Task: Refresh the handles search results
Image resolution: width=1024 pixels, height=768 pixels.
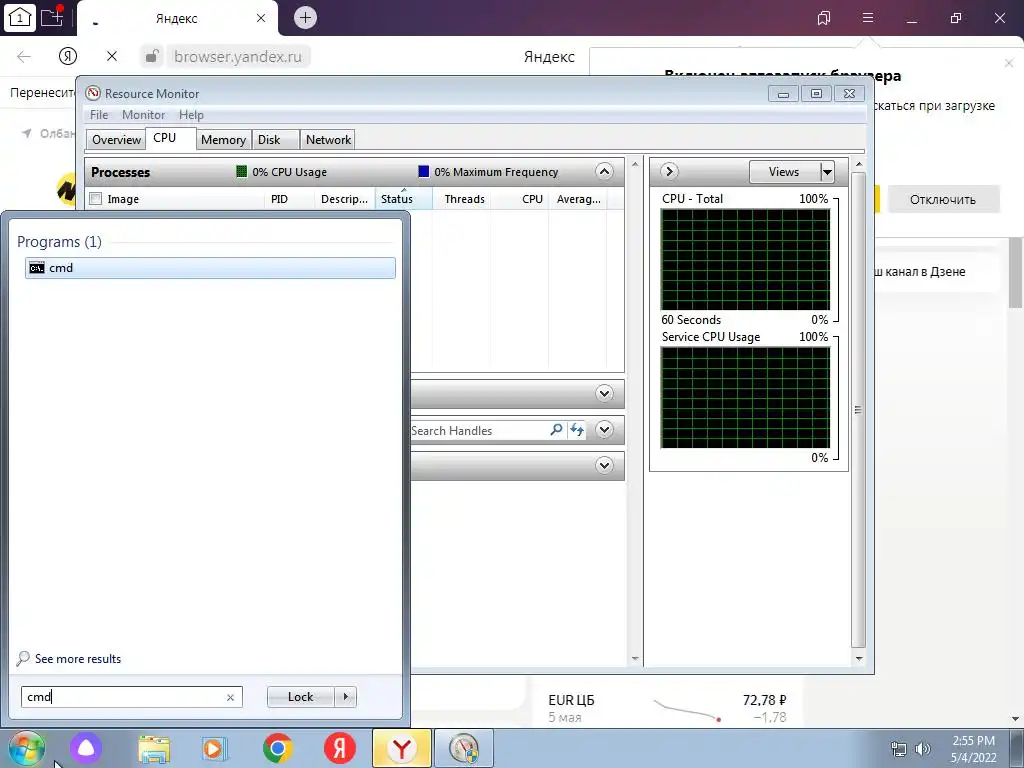Action: pos(577,430)
